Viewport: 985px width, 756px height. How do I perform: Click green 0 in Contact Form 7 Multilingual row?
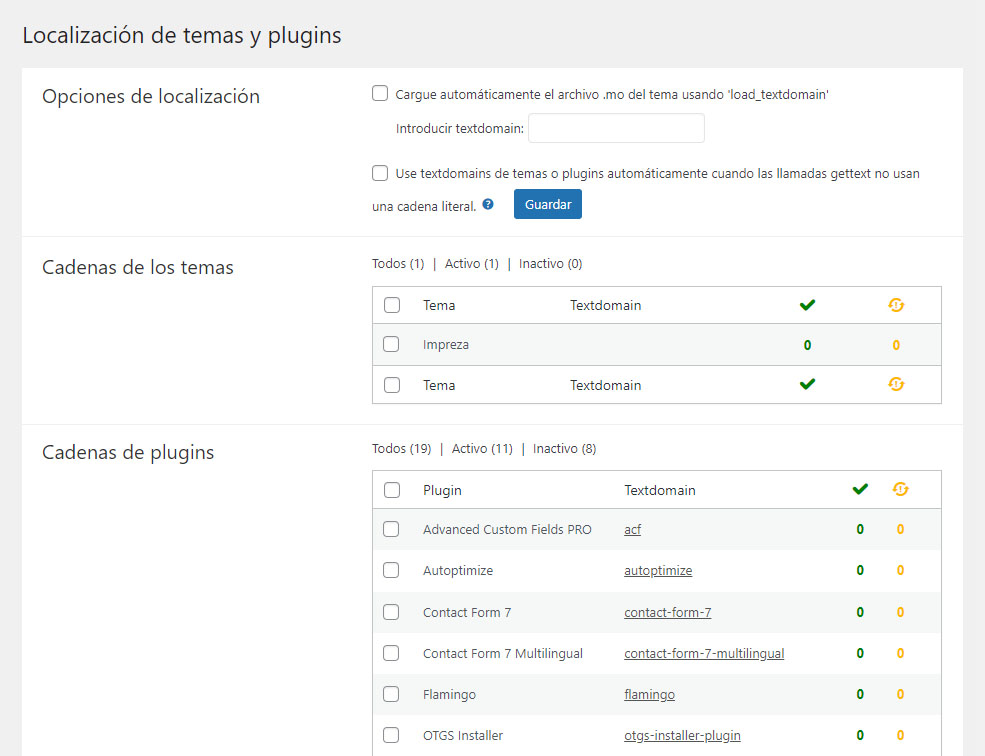[x=860, y=654]
